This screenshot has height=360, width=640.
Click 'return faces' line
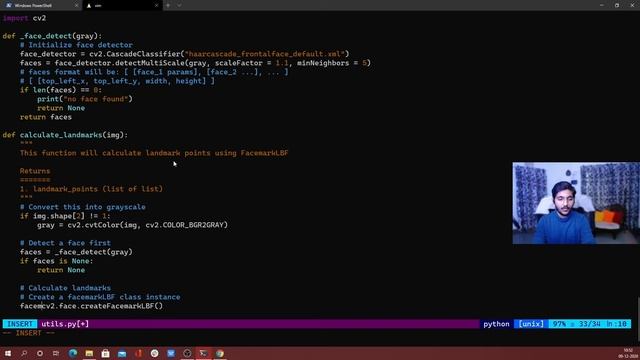[46, 117]
